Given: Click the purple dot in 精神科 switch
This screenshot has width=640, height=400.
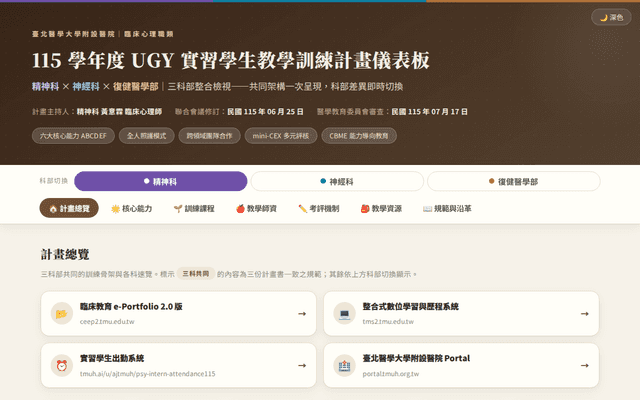Looking at the screenshot, I should point(147,181).
